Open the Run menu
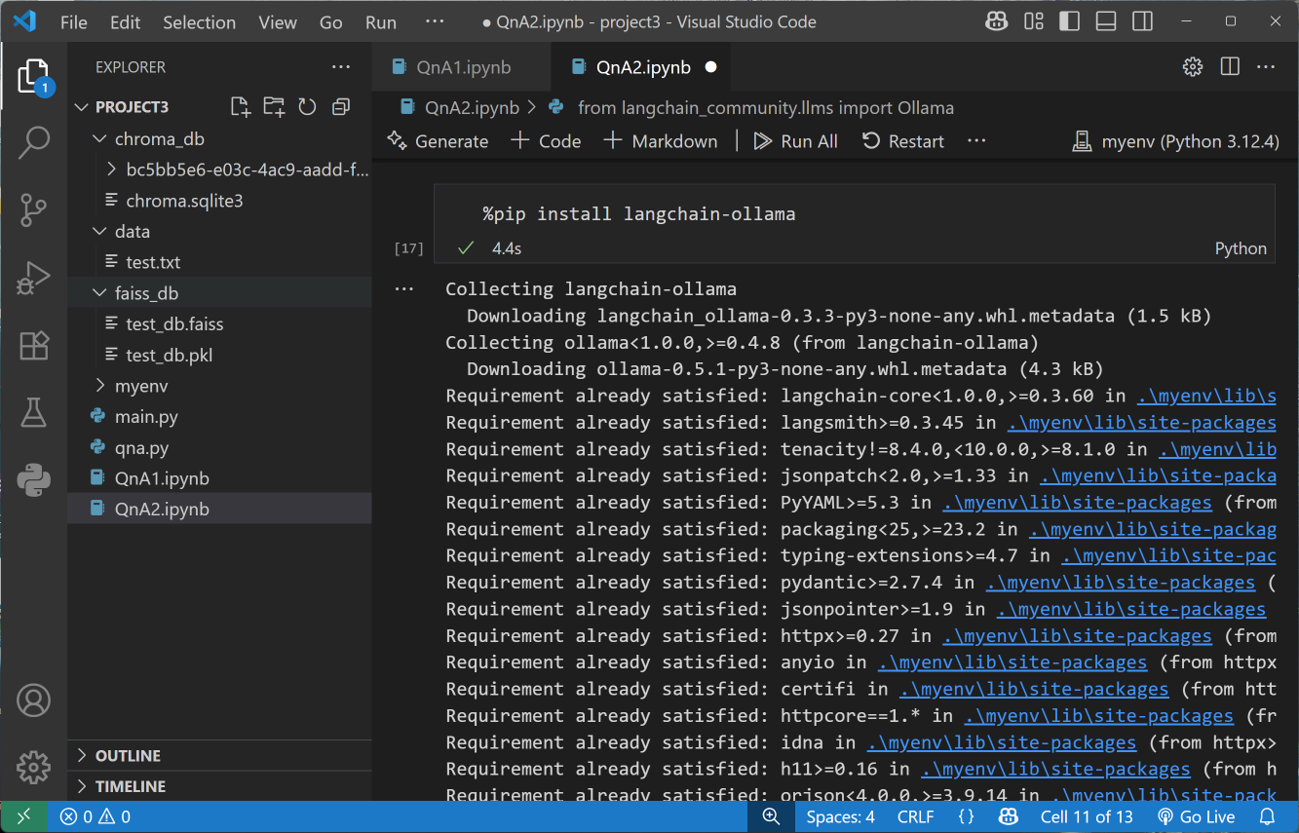The image size is (1299, 833). point(380,22)
